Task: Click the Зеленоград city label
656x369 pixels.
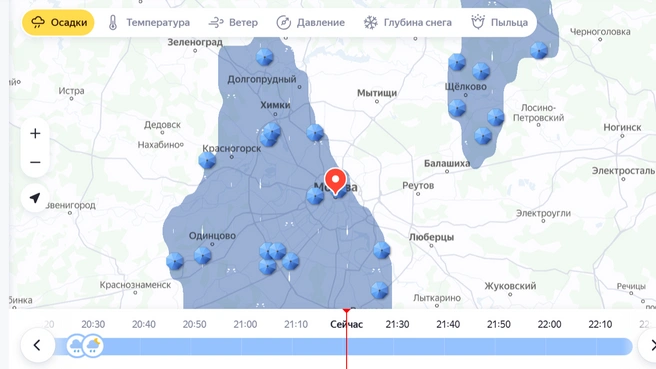Action: click(x=195, y=42)
